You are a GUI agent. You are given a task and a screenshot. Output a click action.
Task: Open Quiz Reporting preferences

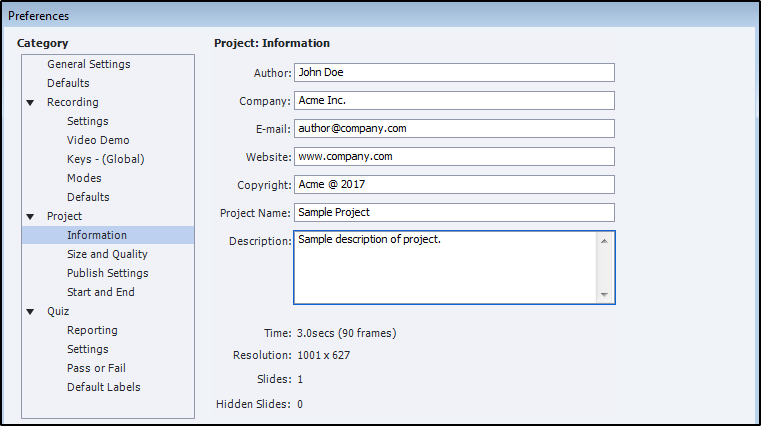tap(92, 330)
